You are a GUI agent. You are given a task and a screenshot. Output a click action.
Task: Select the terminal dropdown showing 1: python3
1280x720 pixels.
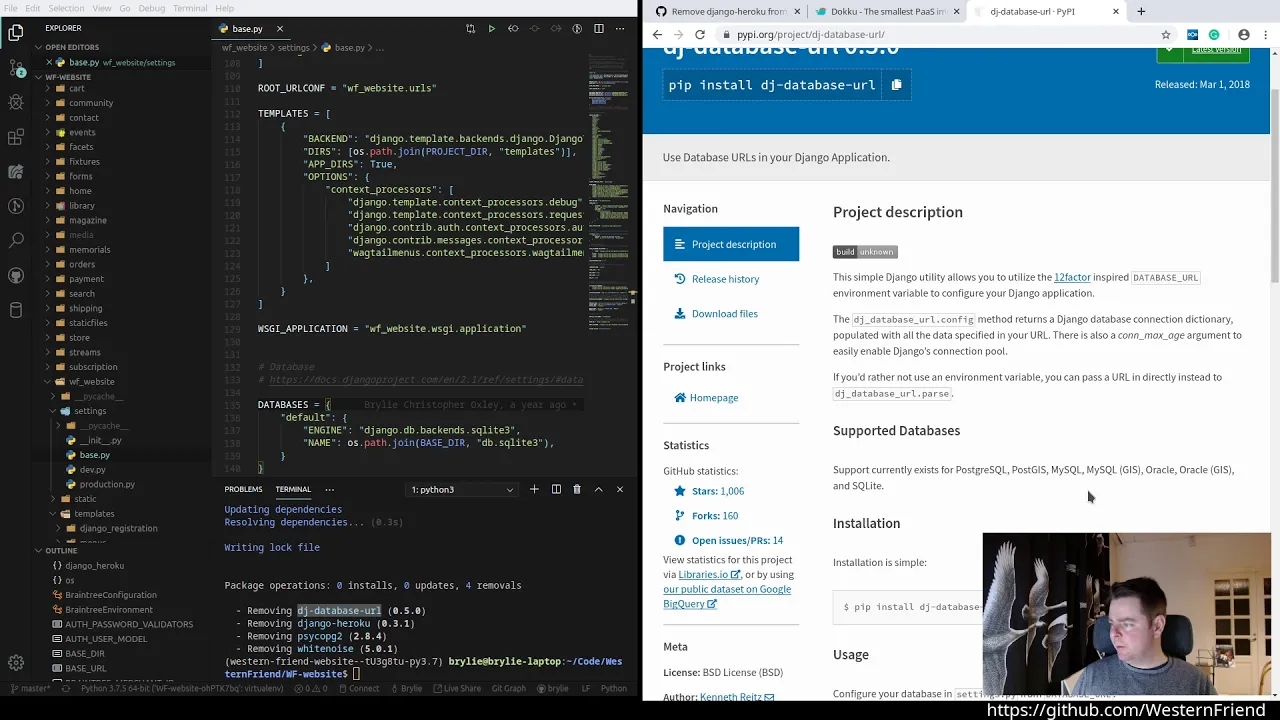pos(462,489)
